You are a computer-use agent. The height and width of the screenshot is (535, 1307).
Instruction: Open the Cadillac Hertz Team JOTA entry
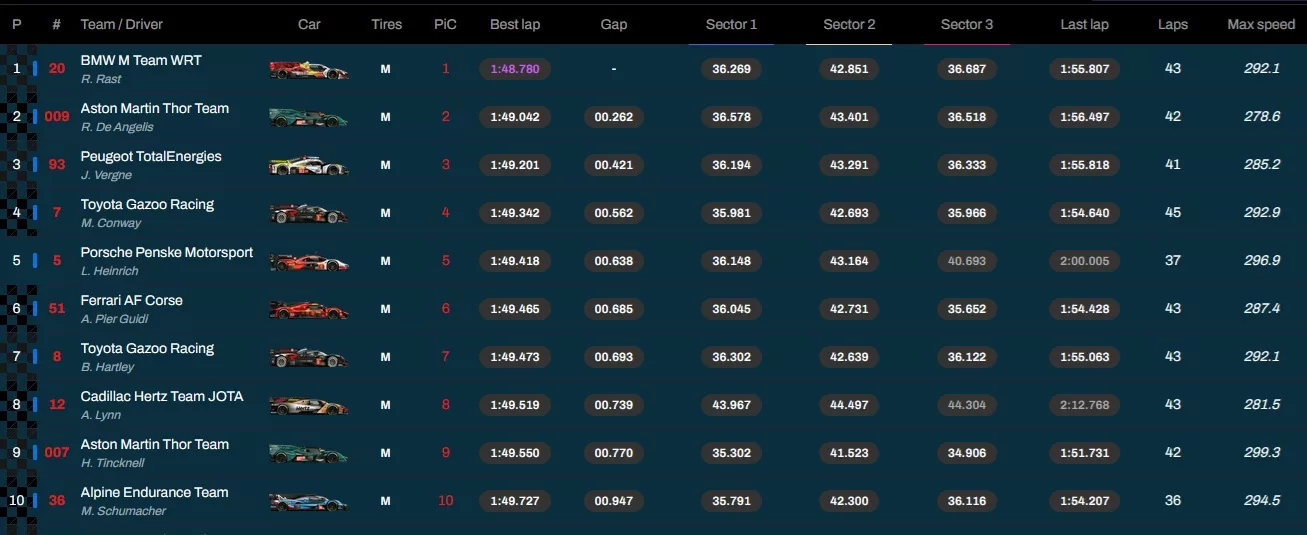click(162, 396)
